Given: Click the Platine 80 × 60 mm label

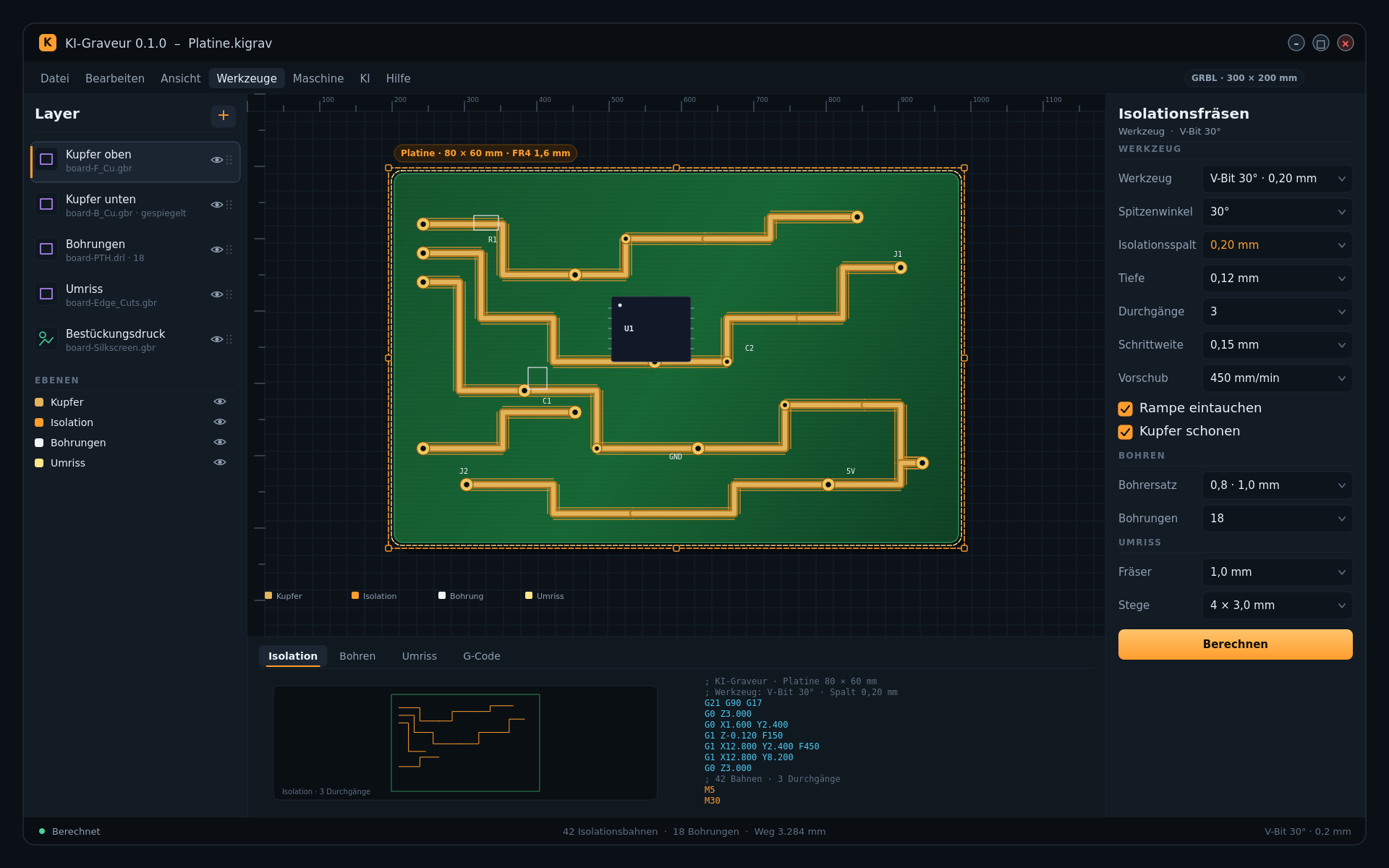Looking at the screenshot, I should (x=485, y=153).
